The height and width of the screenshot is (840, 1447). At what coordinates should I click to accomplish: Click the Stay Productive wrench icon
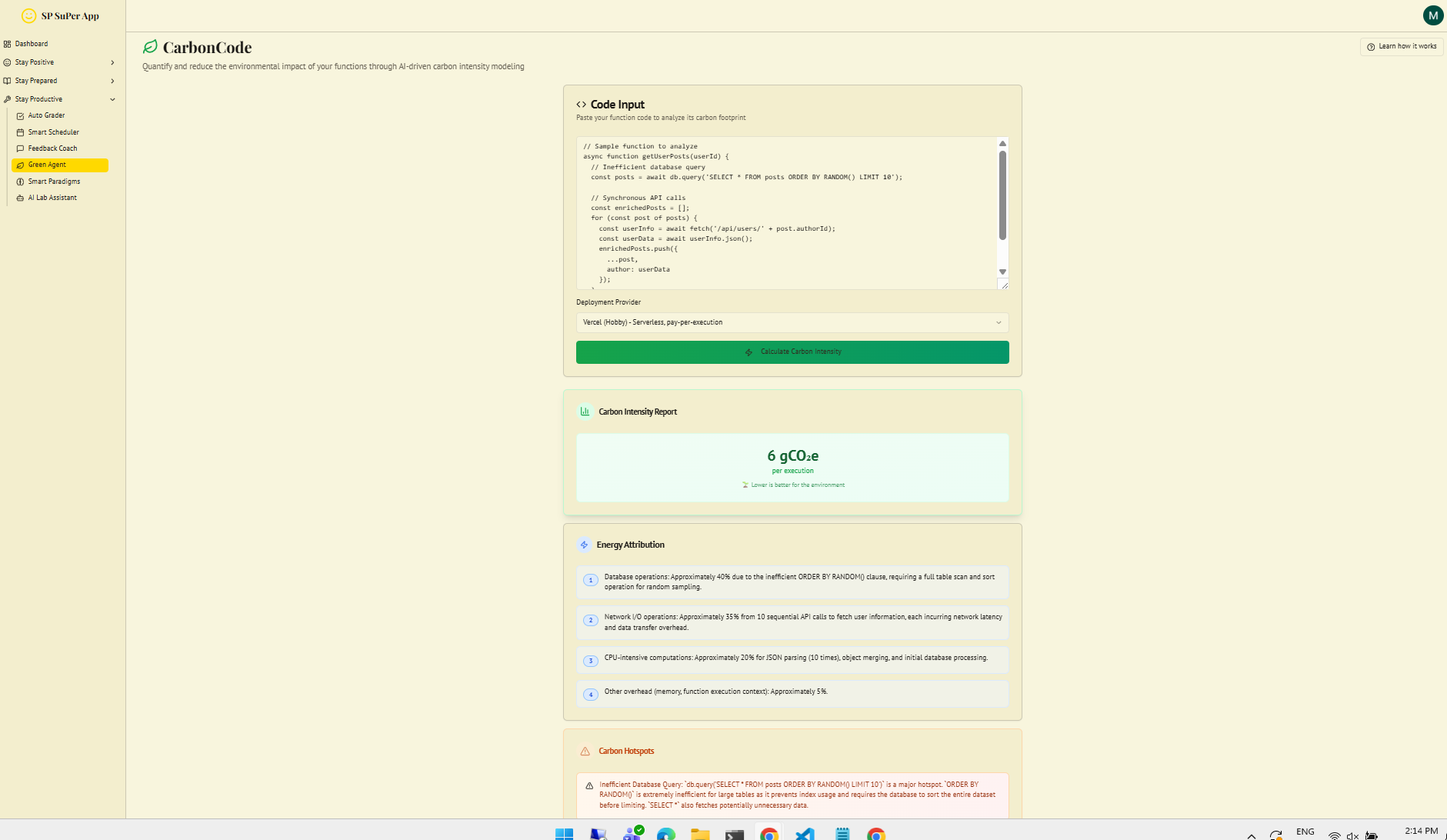tap(7, 99)
